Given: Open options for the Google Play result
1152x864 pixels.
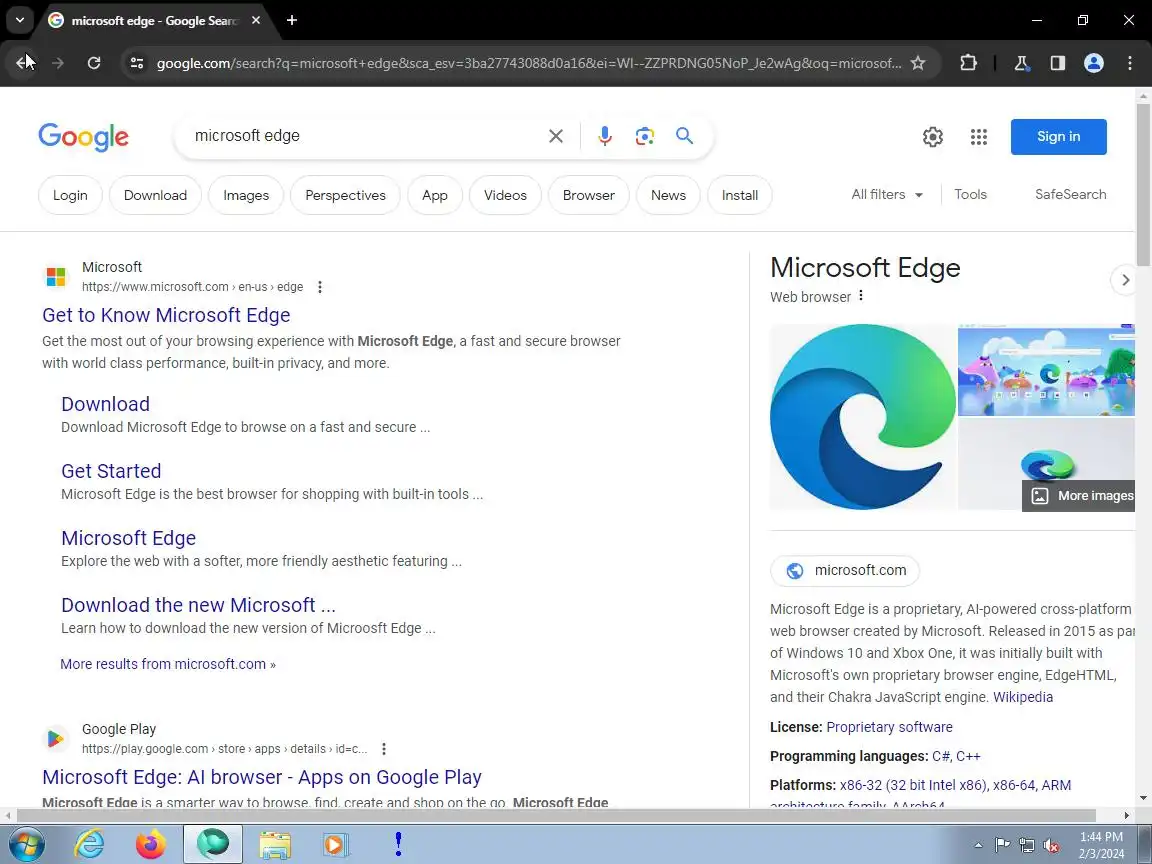Looking at the screenshot, I should pos(384,749).
